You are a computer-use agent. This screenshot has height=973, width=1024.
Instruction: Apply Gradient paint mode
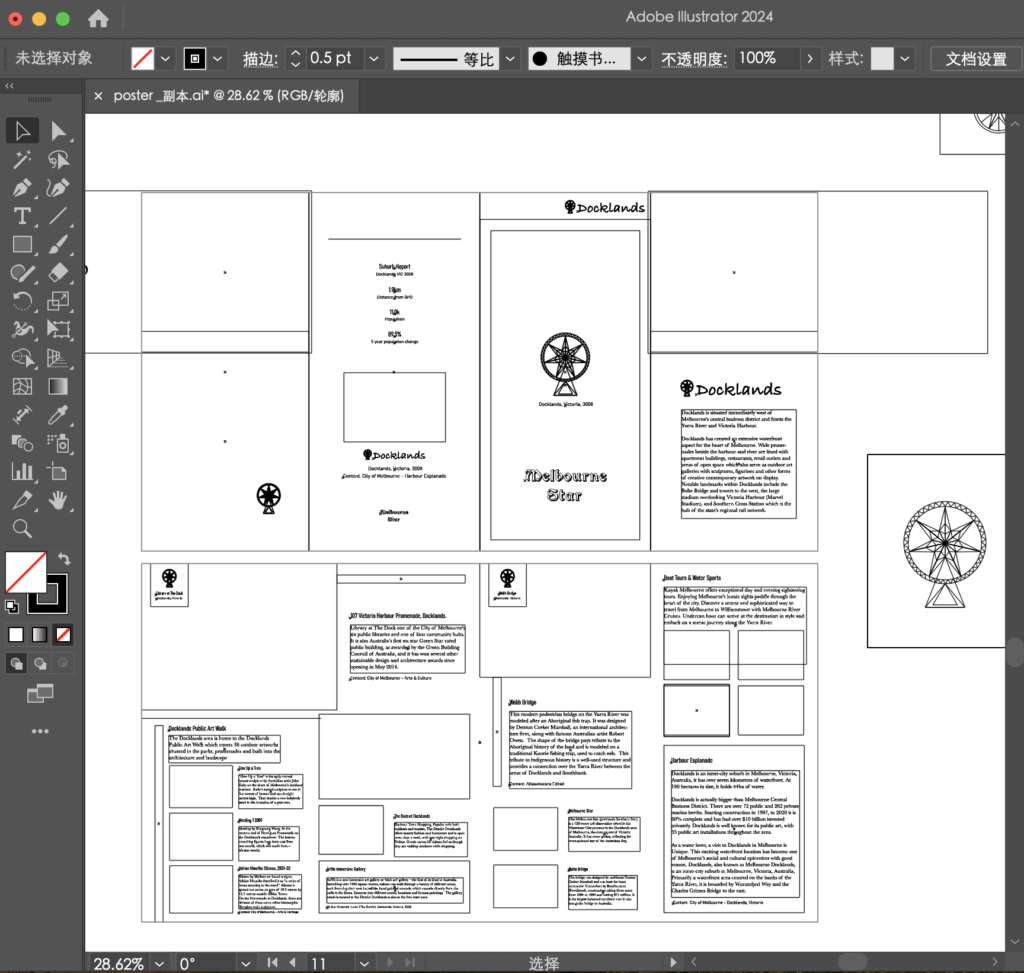[x=40, y=634]
